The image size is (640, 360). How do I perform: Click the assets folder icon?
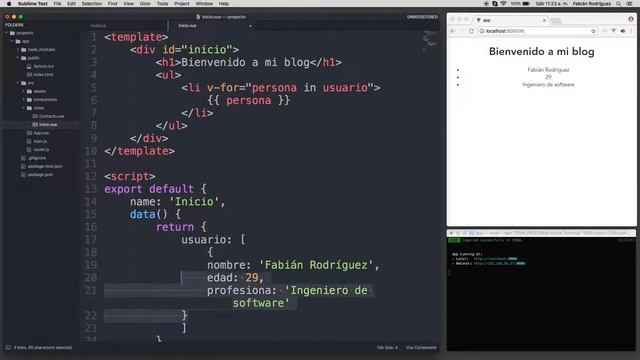pos(29,91)
